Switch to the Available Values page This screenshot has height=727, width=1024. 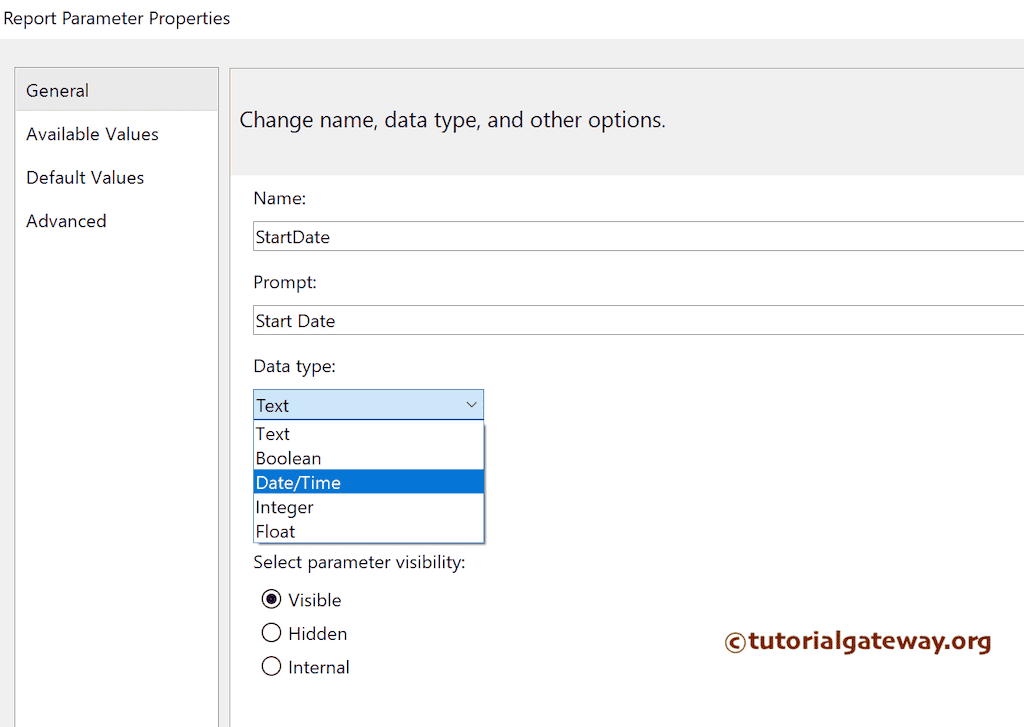point(92,133)
